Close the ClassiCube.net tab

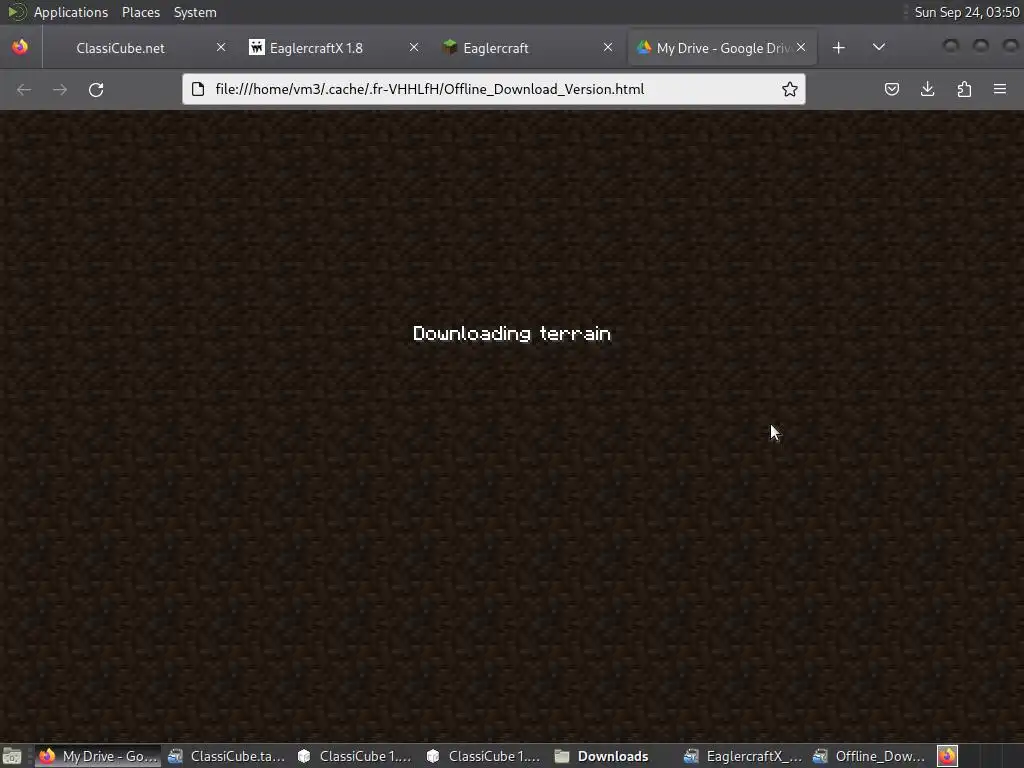[x=221, y=48]
